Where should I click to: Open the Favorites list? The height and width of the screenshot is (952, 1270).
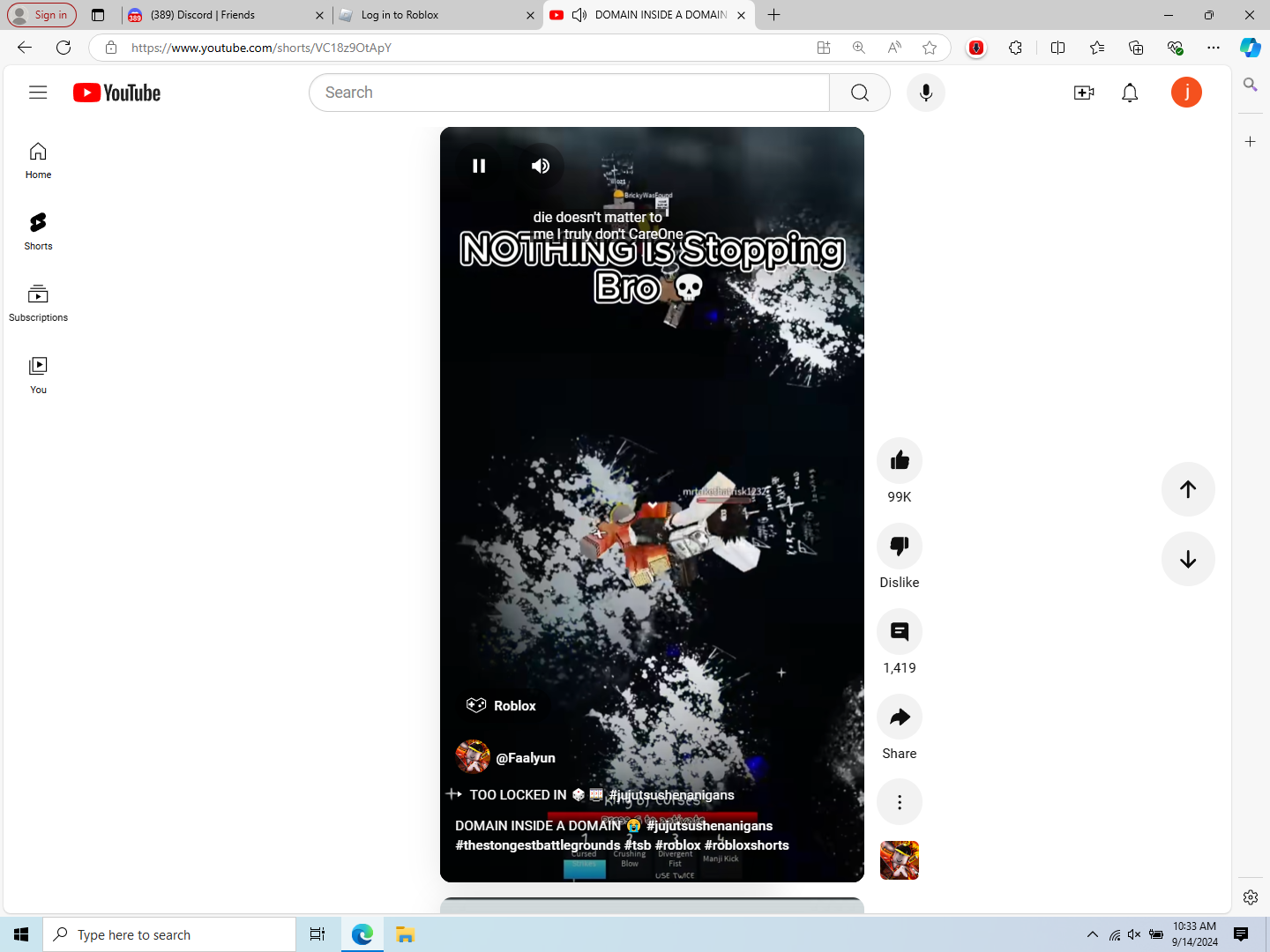click(1097, 48)
